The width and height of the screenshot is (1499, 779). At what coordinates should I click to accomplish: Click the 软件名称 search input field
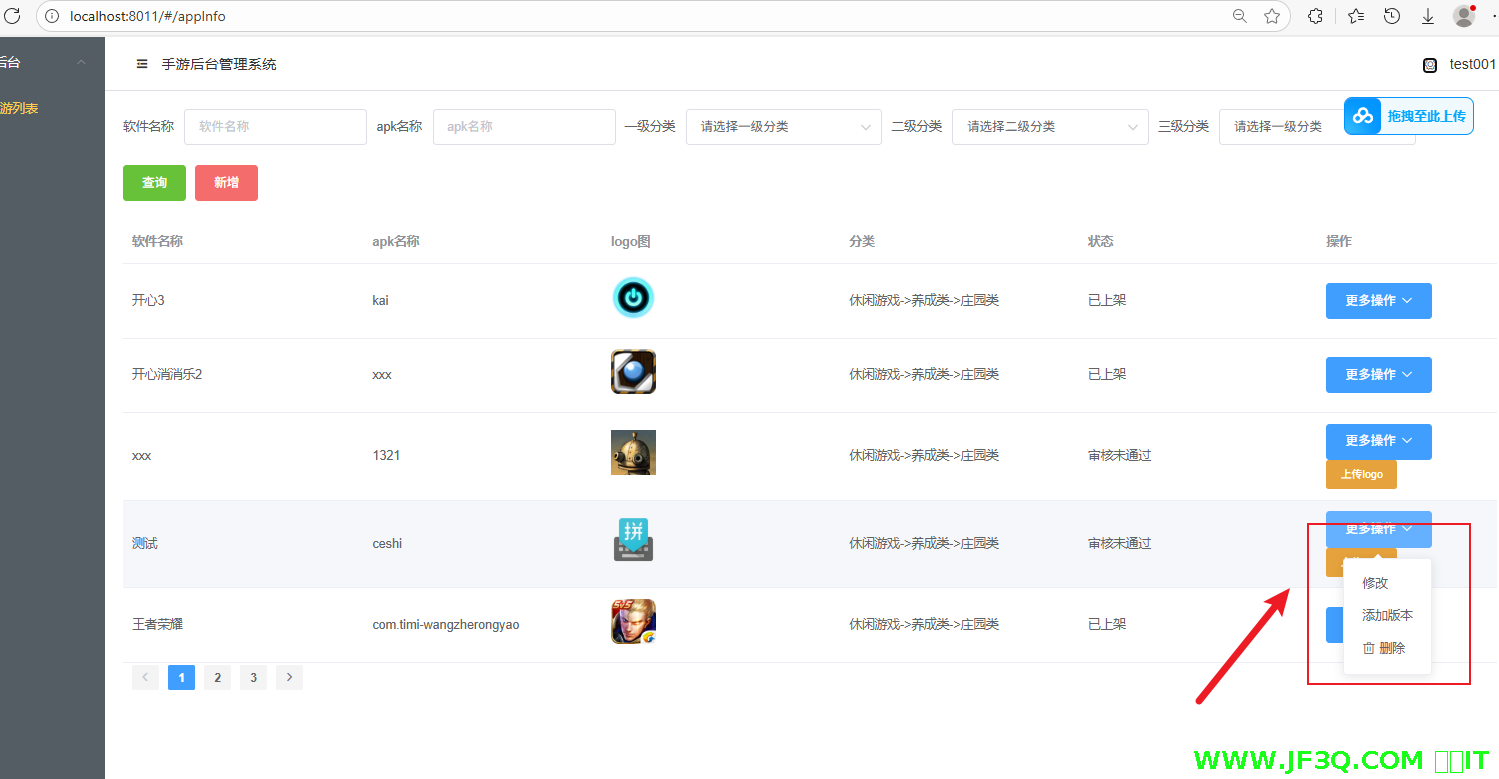(x=275, y=127)
